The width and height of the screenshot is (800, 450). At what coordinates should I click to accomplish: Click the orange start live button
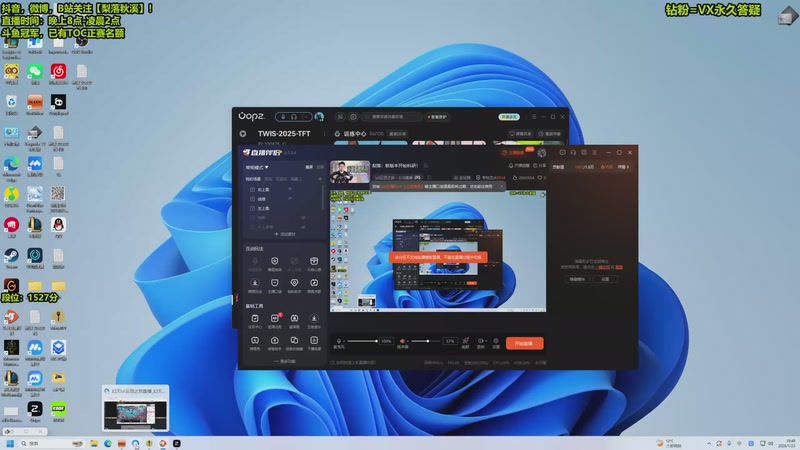tap(524, 343)
